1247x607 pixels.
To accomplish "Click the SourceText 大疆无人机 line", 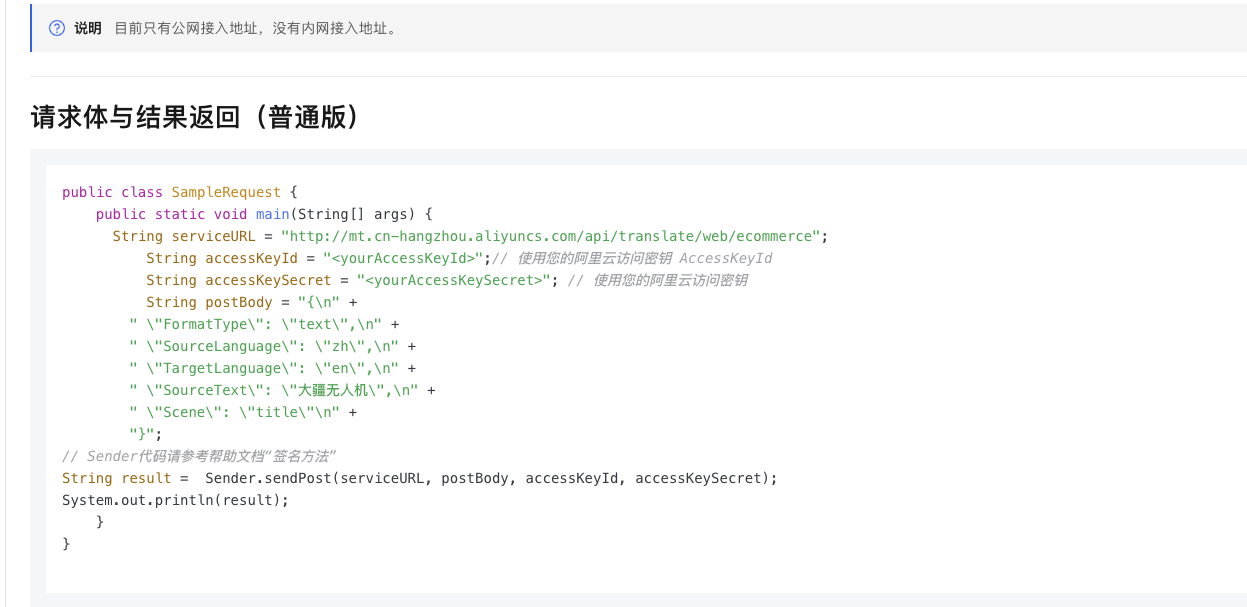I will [281, 390].
